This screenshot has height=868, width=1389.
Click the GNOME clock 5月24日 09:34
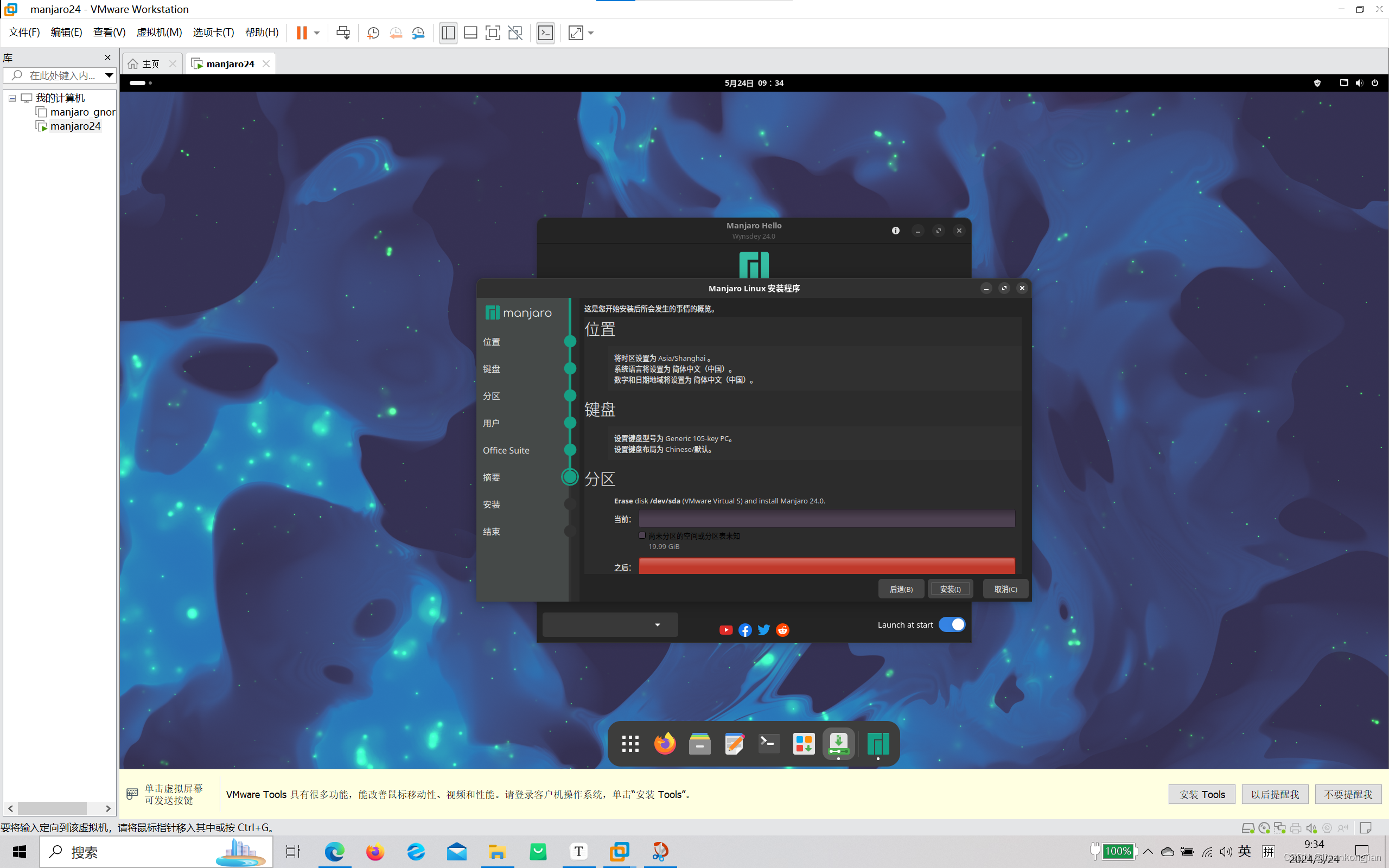[754, 82]
